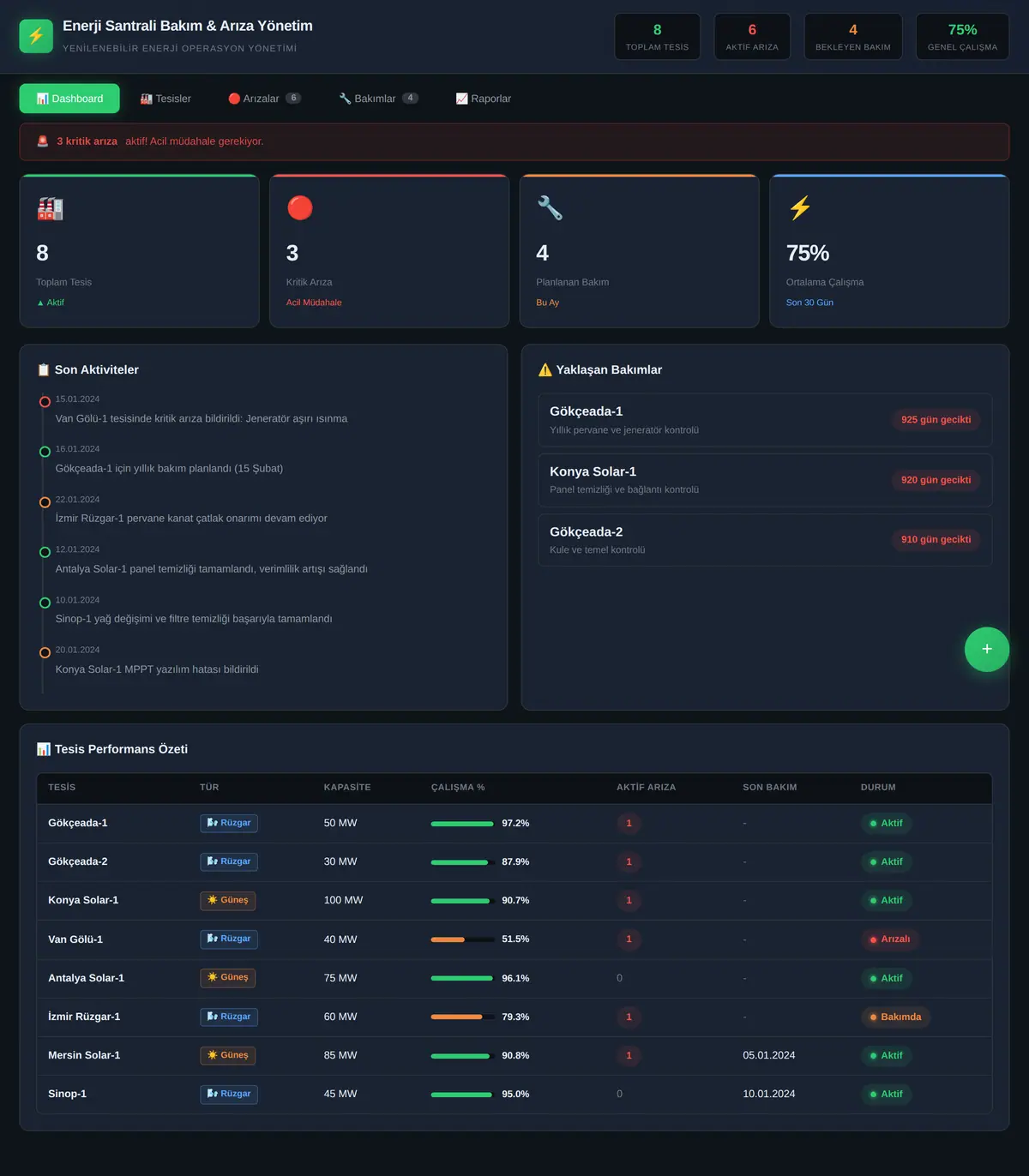Click the green plus floating action button

[x=987, y=650]
